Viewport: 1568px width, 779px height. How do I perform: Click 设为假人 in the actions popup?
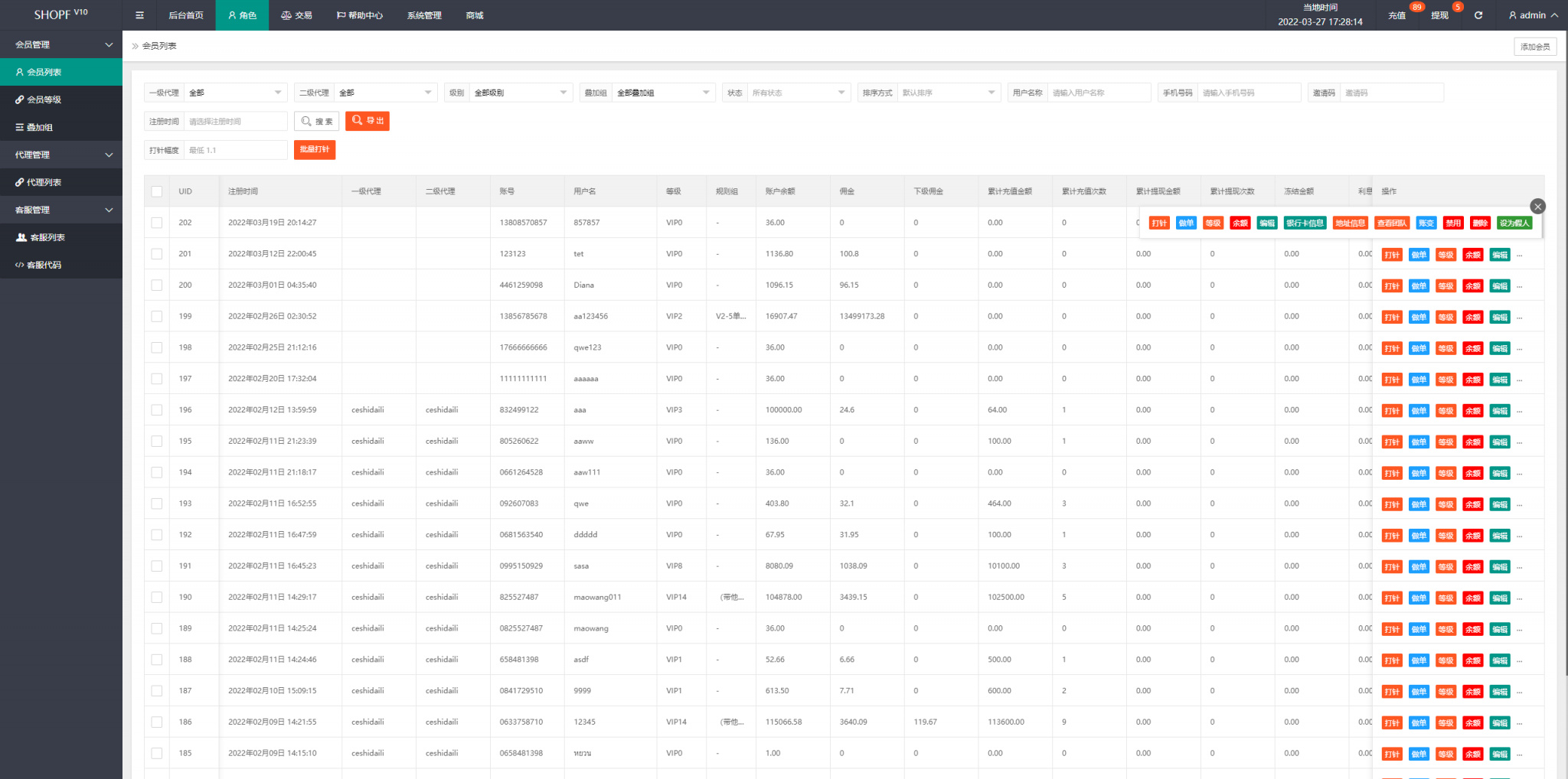tap(1514, 223)
